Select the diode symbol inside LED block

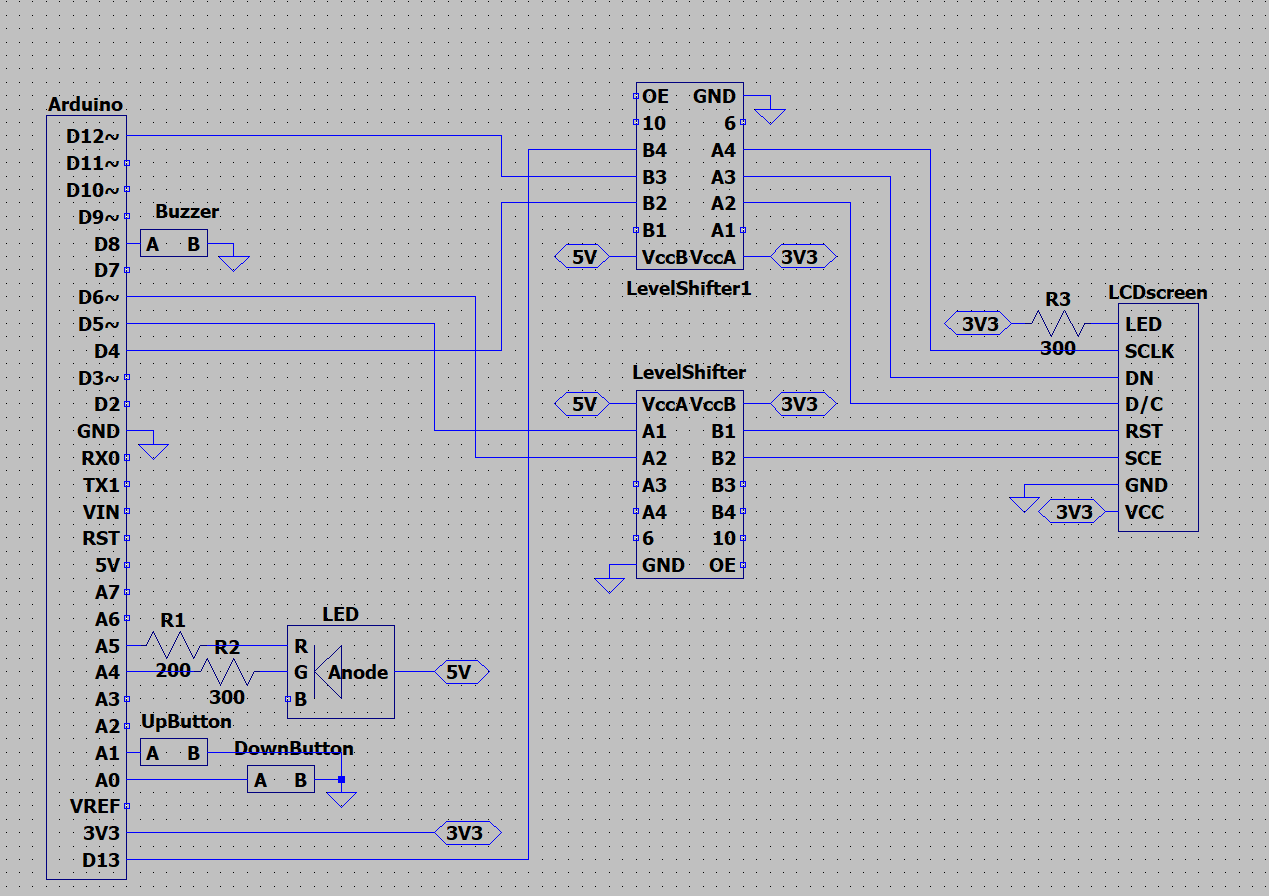pos(328,672)
